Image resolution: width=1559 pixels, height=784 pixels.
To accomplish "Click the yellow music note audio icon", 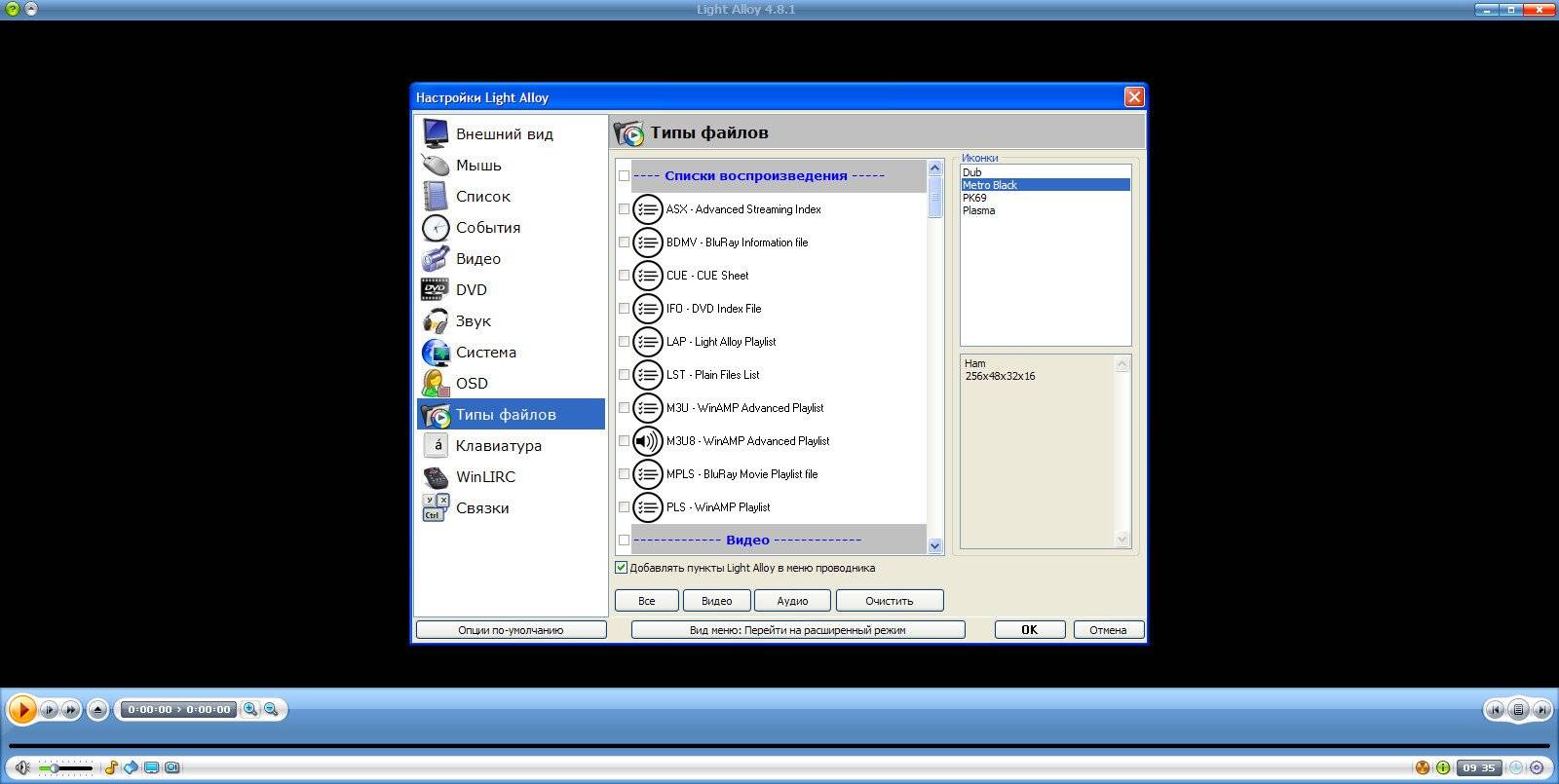I will pyautogui.click(x=111, y=767).
